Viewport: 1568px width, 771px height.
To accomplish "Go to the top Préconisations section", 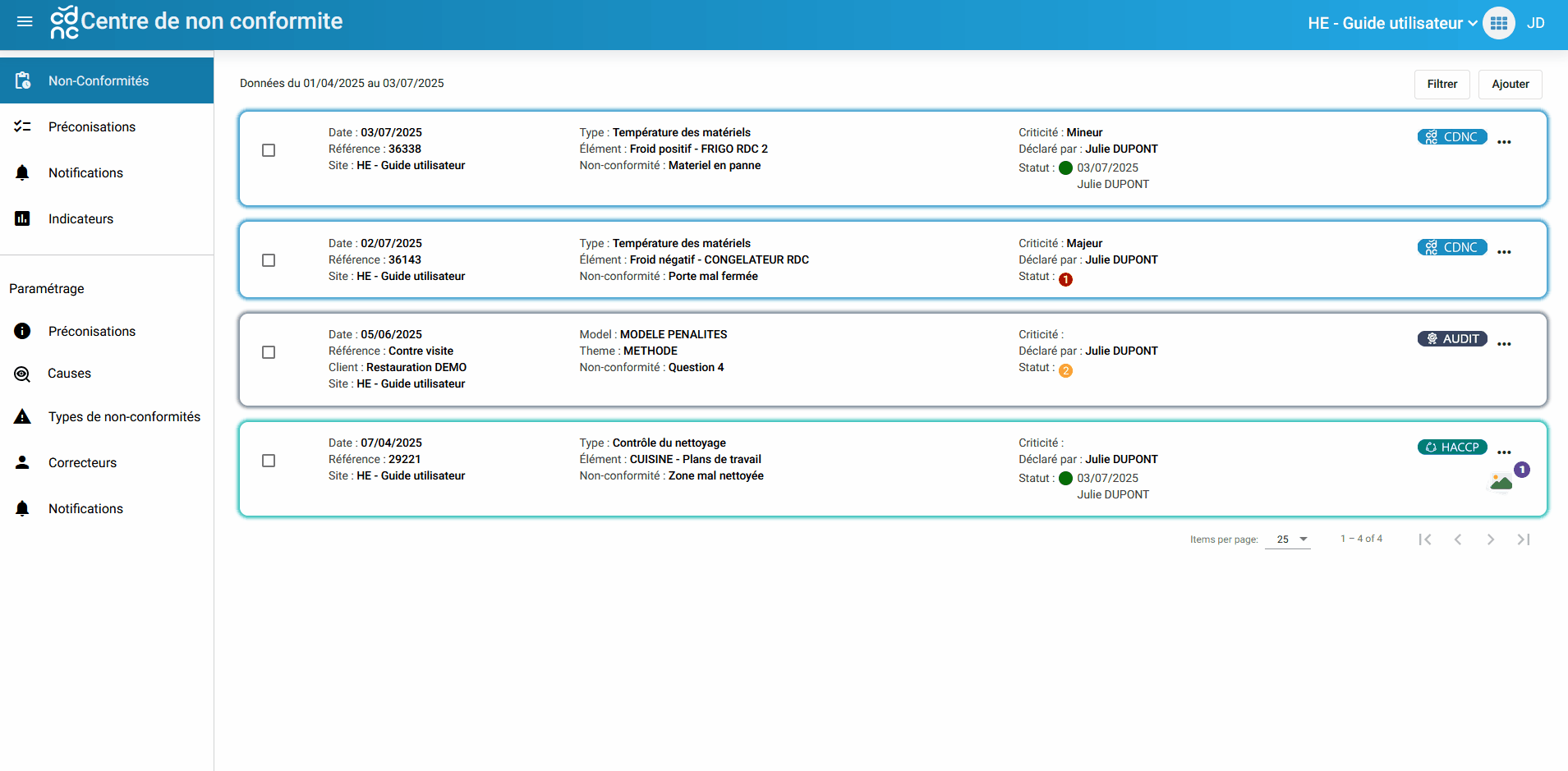I will coord(107,126).
